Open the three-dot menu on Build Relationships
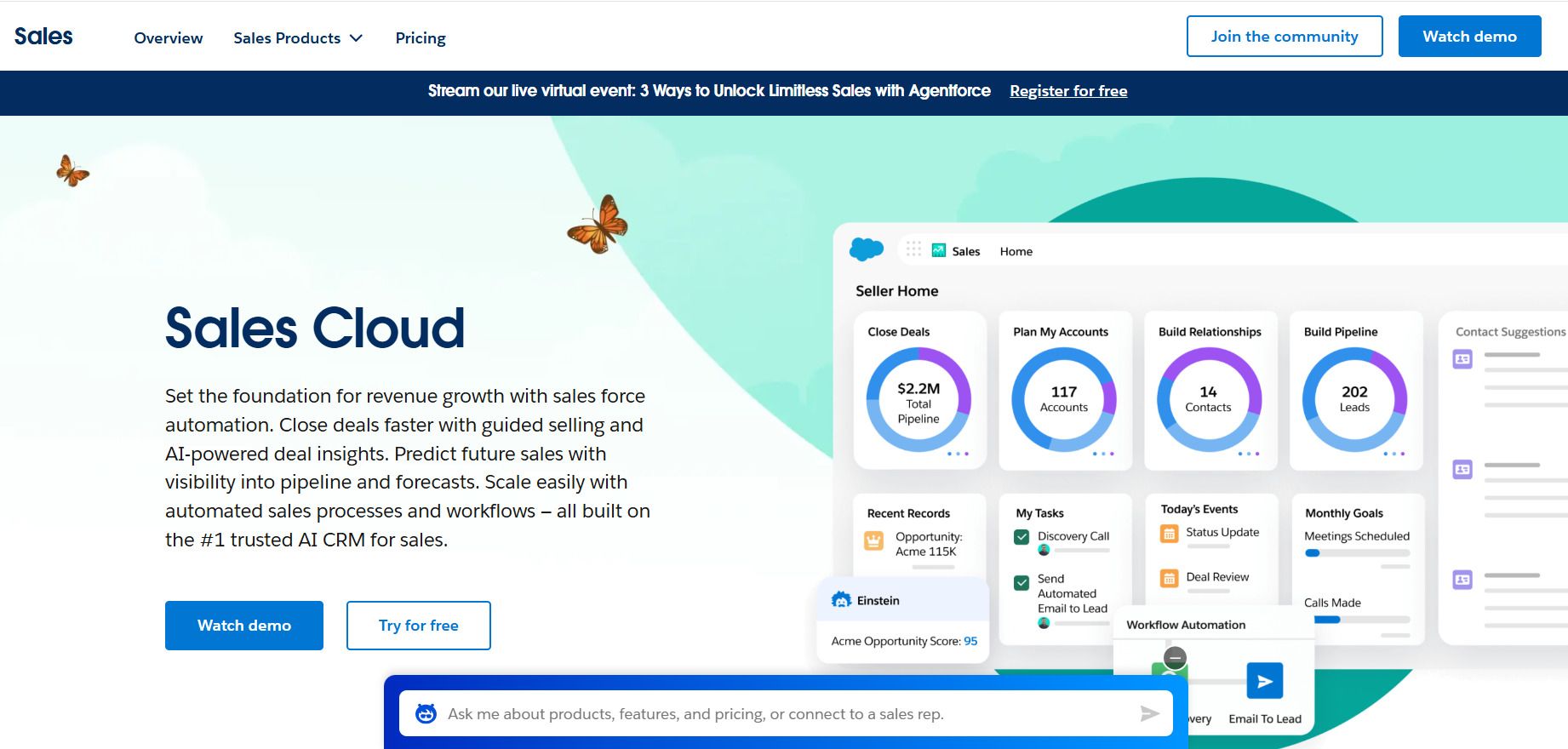Image resolution: width=1568 pixels, height=749 pixels. click(1249, 454)
